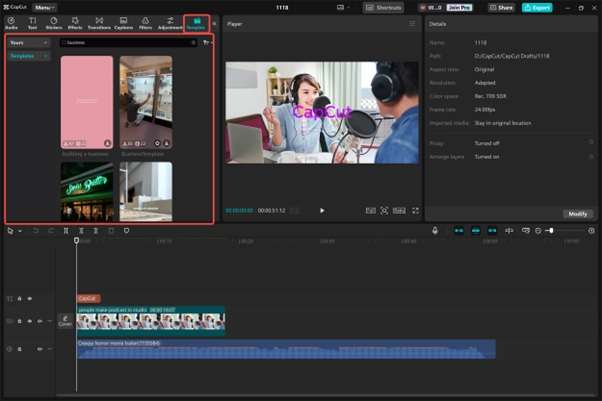Select the Template panel icon

click(197, 23)
